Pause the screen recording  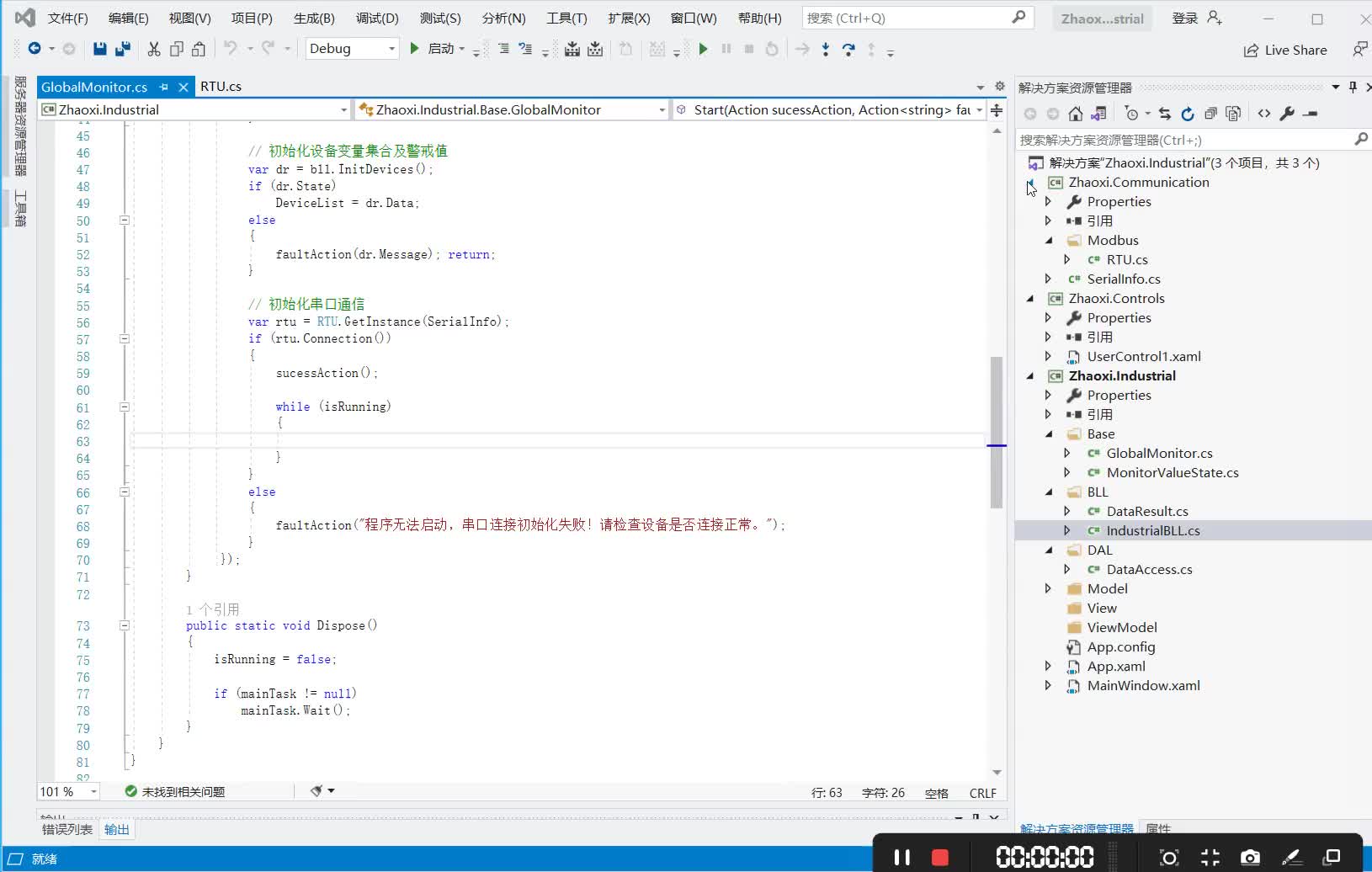pyautogui.click(x=901, y=857)
